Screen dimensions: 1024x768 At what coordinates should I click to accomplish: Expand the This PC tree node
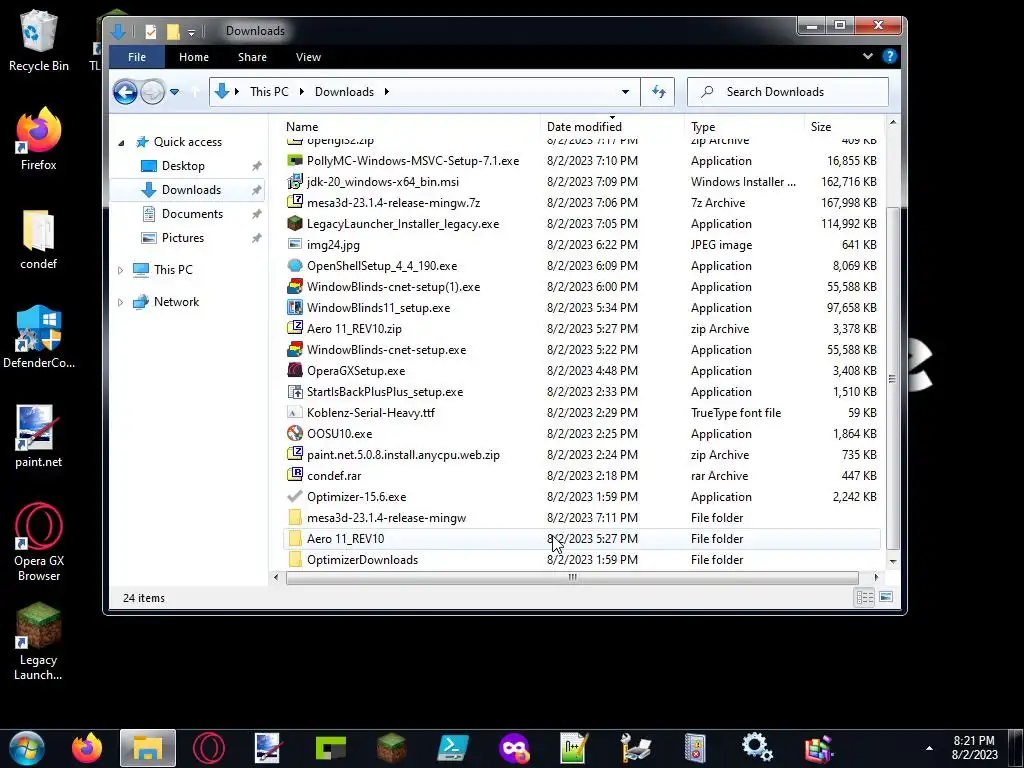point(120,270)
